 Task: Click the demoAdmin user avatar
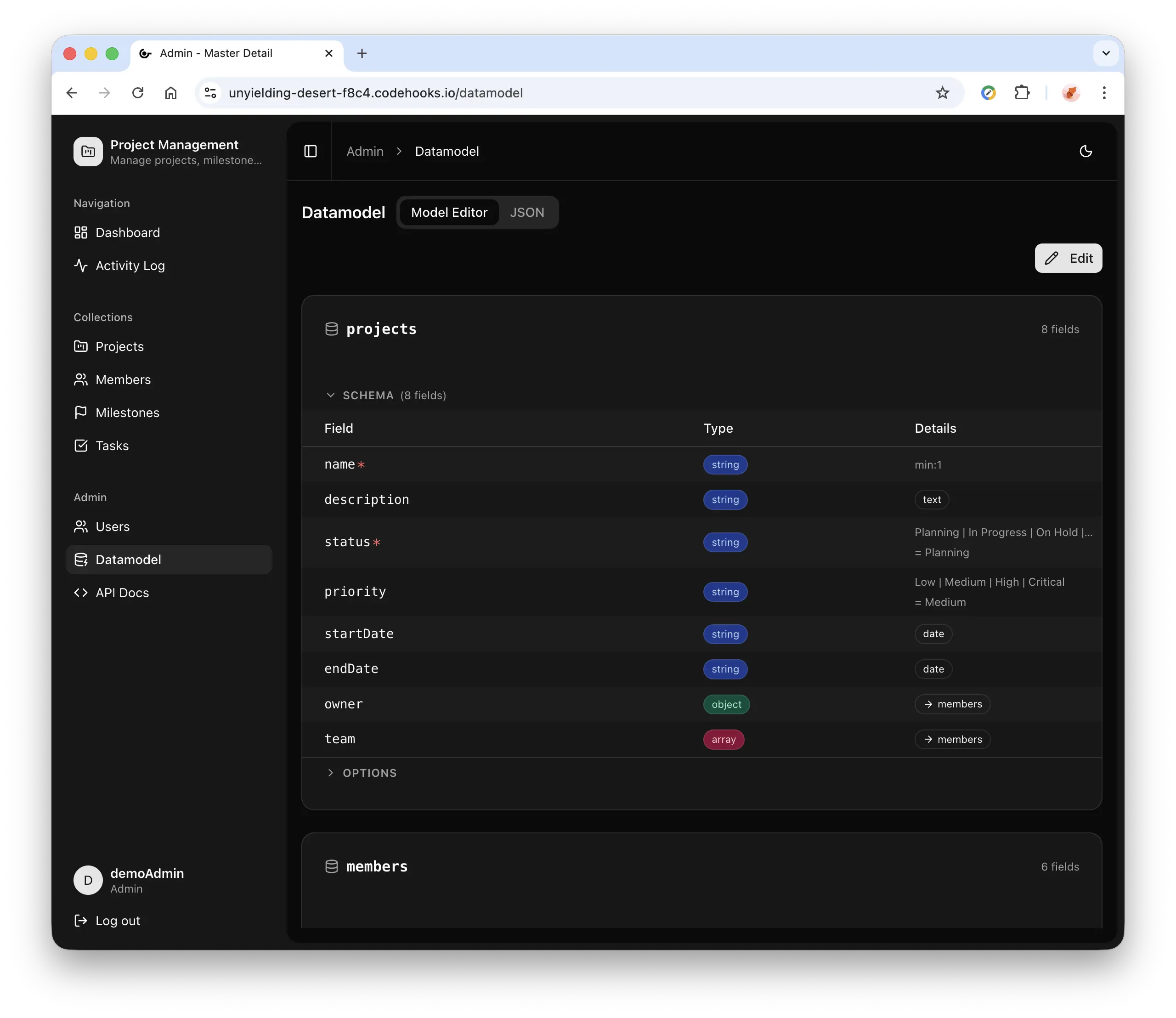coord(87,880)
